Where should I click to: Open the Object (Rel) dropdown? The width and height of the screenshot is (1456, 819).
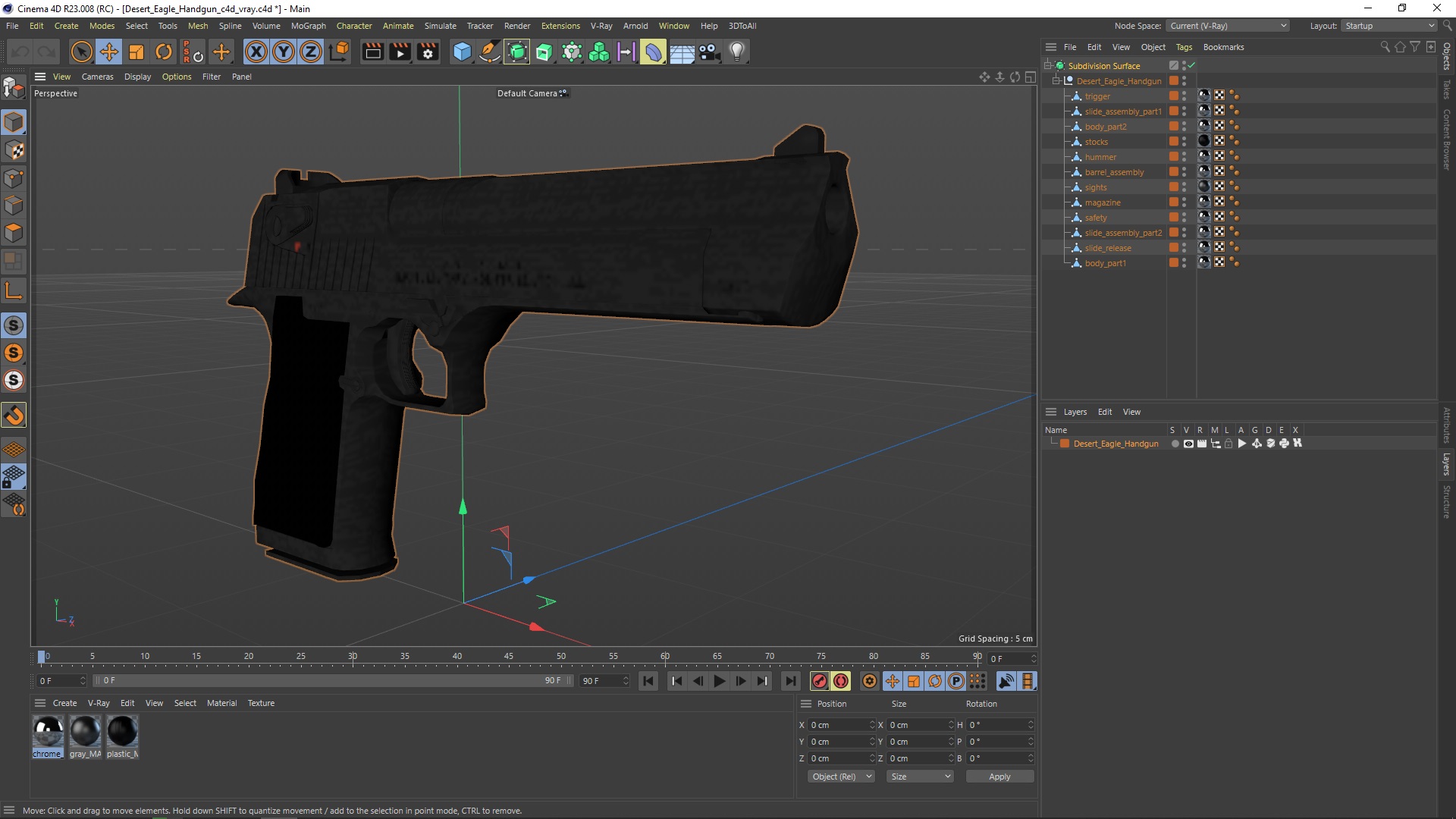click(841, 777)
